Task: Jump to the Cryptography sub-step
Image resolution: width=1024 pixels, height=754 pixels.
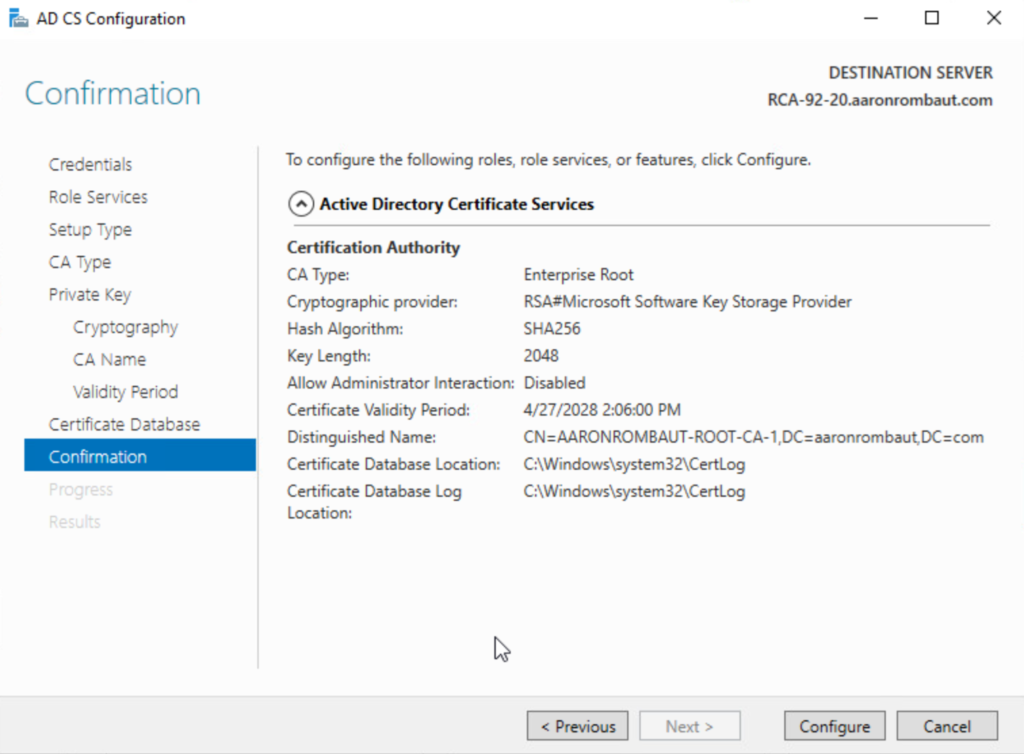Action: point(125,327)
